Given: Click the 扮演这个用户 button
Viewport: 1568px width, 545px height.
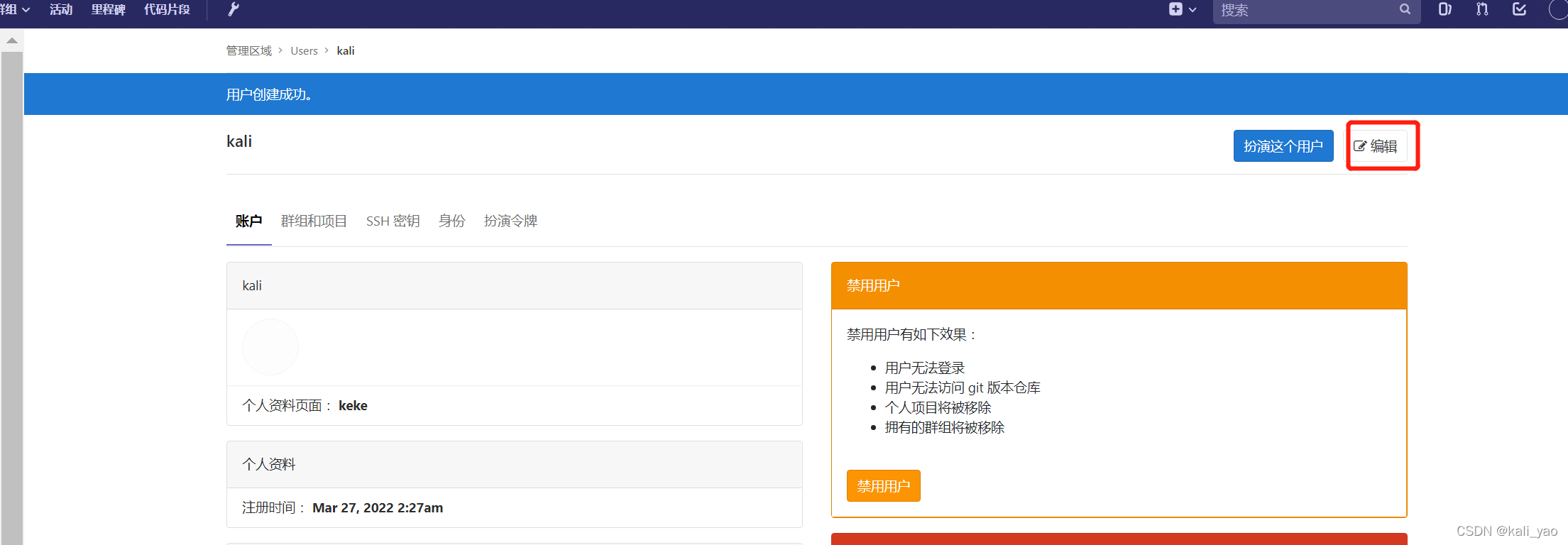Looking at the screenshot, I should pyautogui.click(x=1283, y=146).
